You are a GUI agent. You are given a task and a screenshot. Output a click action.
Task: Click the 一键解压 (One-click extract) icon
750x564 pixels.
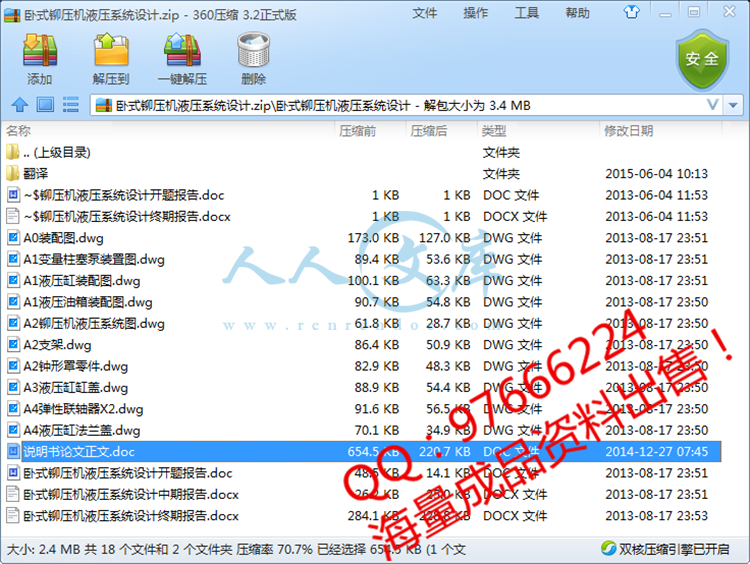pos(182,50)
